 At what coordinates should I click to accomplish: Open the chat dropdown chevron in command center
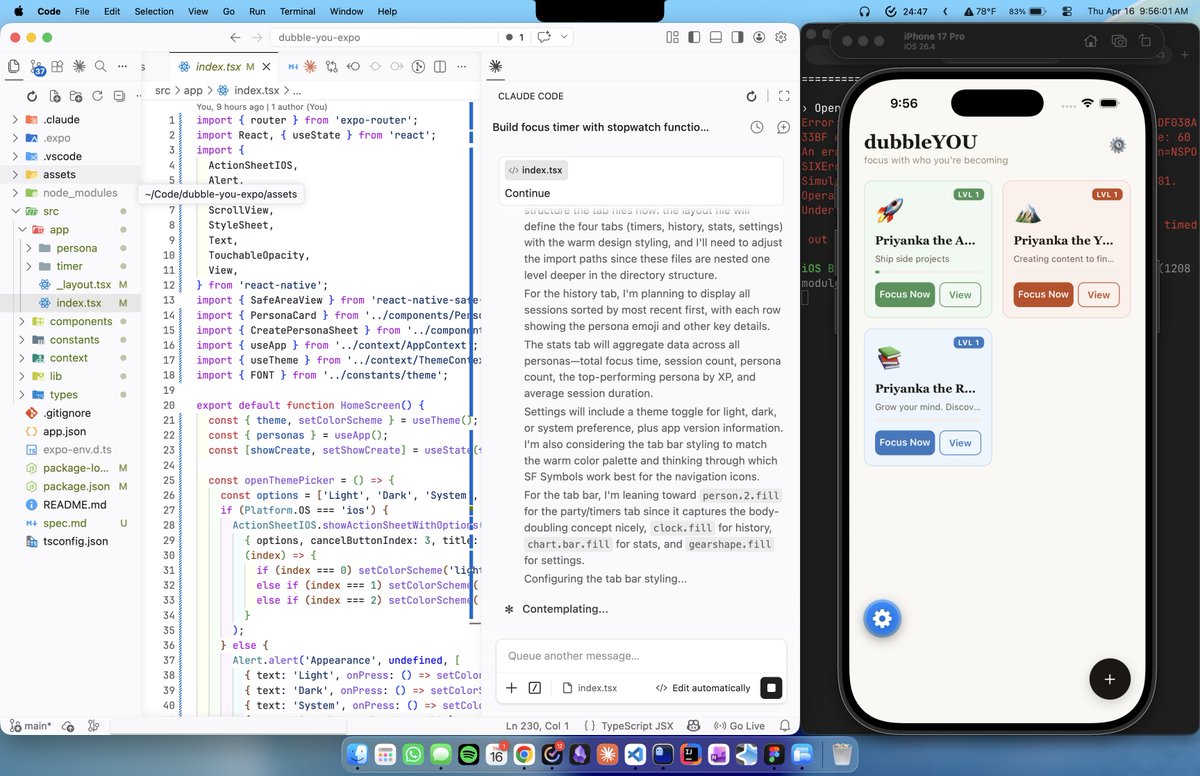tap(565, 37)
